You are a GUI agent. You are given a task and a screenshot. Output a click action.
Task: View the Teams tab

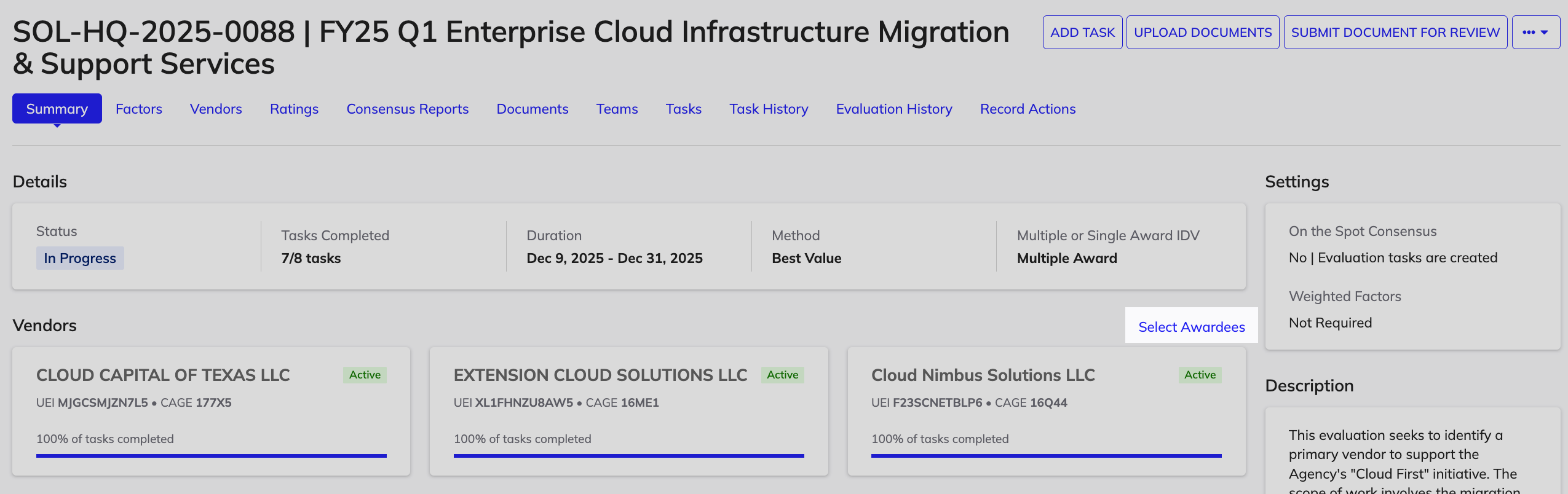pyautogui.click(x=617, y=109)
